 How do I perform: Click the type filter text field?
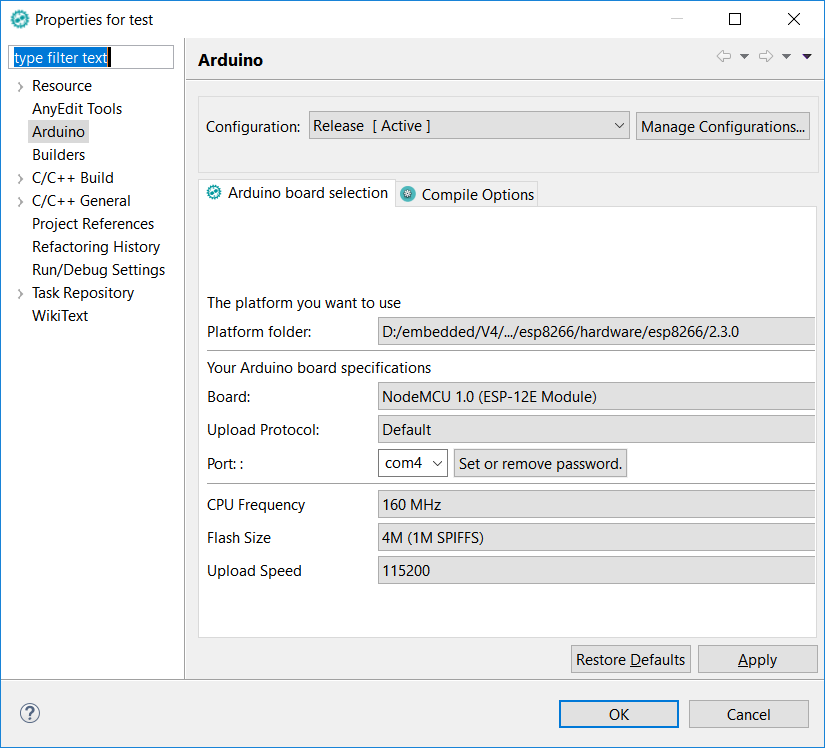(90, 57)
